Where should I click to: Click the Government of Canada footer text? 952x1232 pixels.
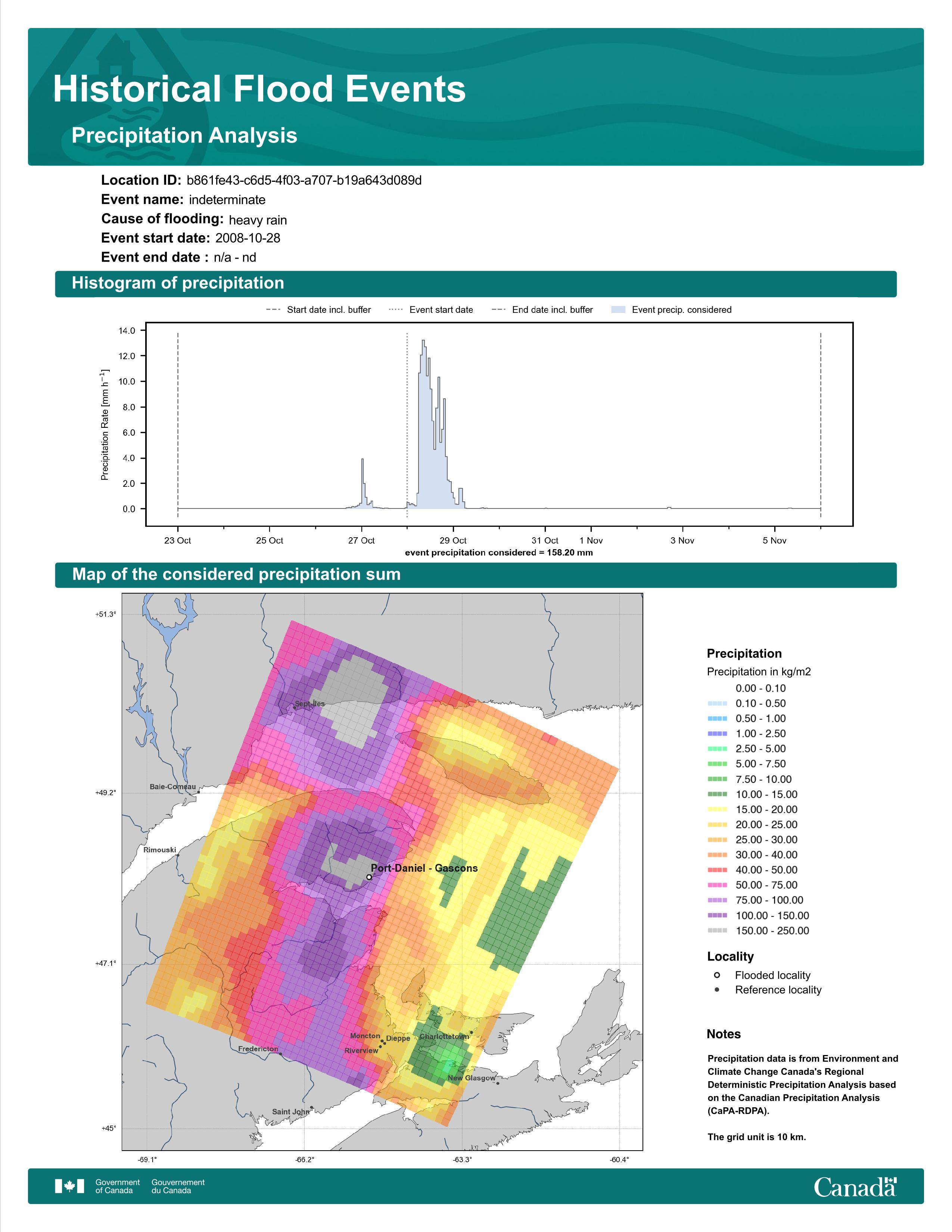click(x=117, y=1186)
